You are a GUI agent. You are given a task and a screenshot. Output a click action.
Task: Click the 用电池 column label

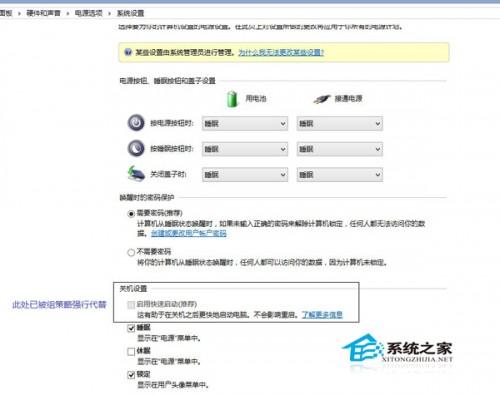tap(256, 99)
